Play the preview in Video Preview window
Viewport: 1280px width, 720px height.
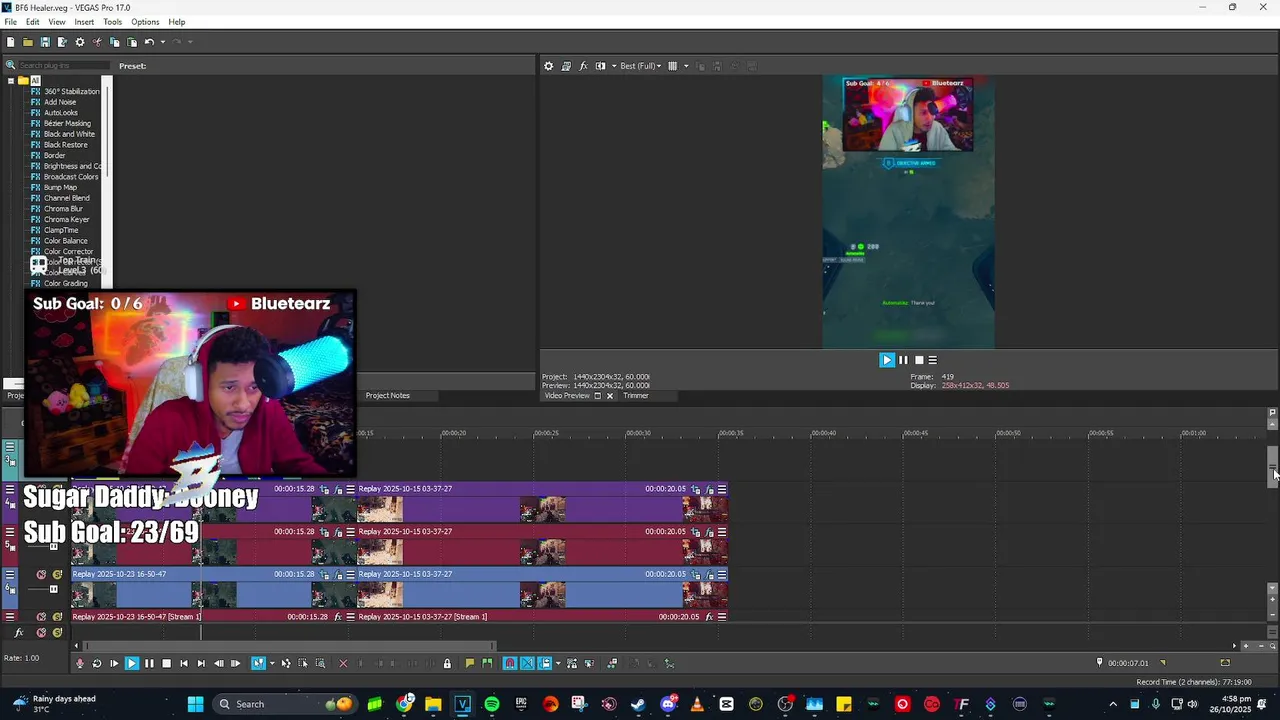pyautogui.click(x=887, y=360)
